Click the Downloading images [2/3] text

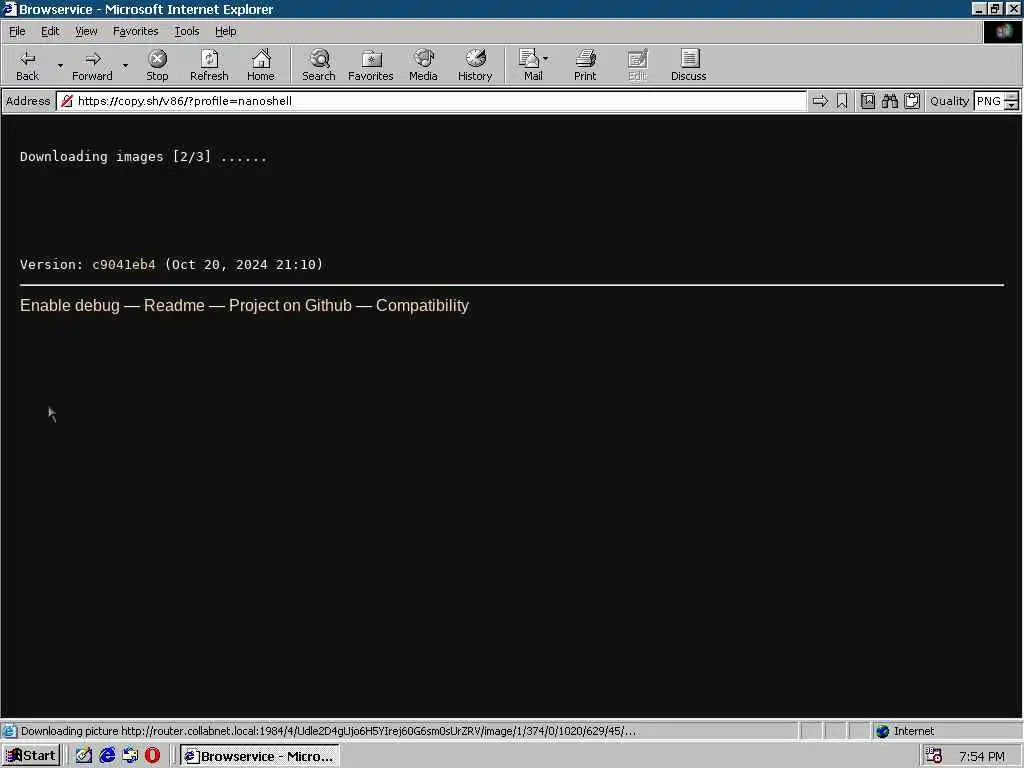143,157
